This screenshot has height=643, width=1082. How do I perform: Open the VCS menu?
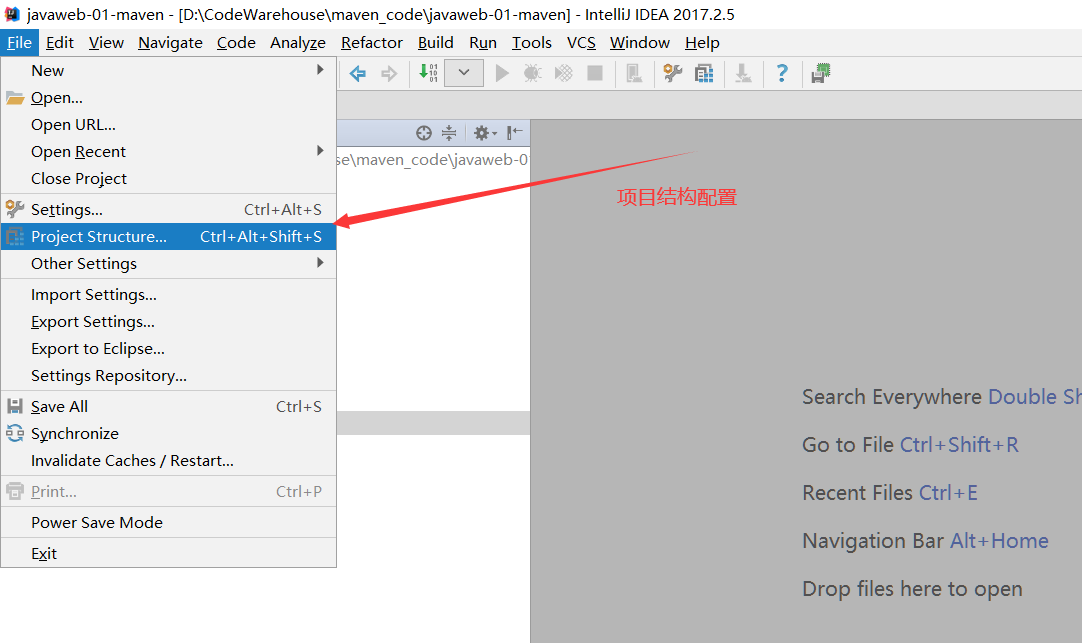pyautogui.click(x=581, y=43)
